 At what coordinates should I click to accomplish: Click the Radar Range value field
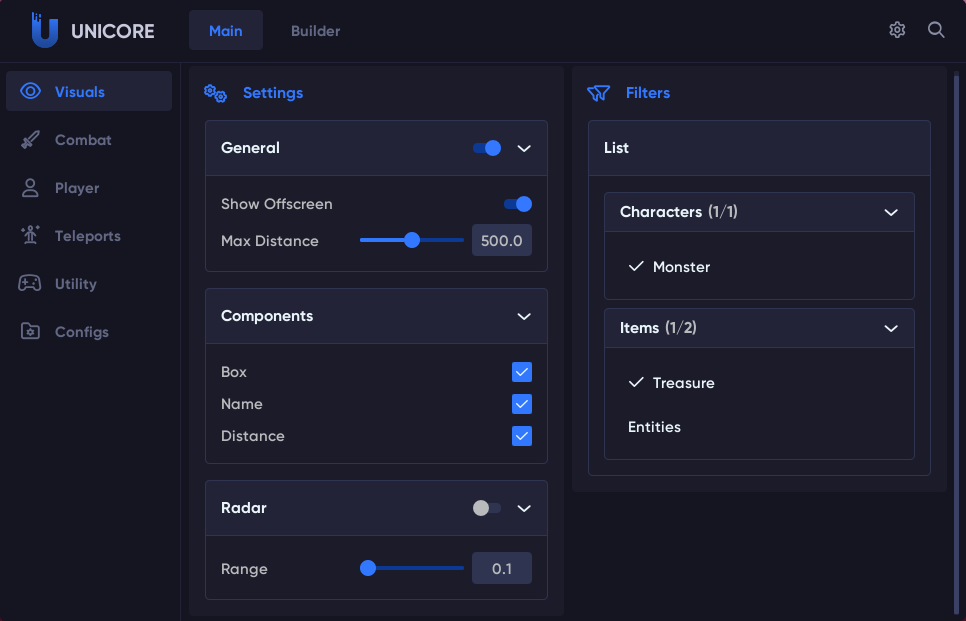502,568
